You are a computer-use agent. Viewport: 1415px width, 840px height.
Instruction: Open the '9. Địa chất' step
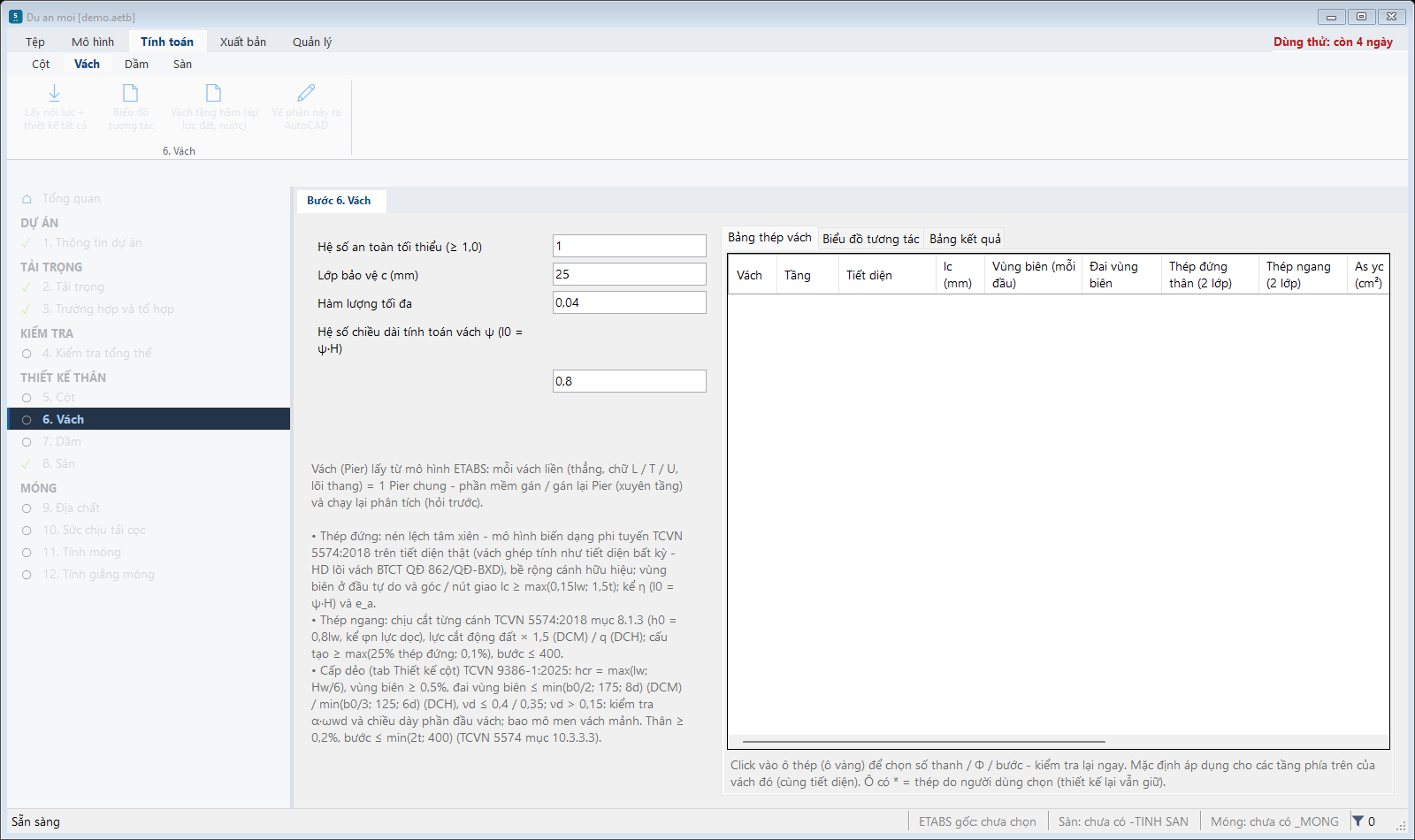pos(71,508)
